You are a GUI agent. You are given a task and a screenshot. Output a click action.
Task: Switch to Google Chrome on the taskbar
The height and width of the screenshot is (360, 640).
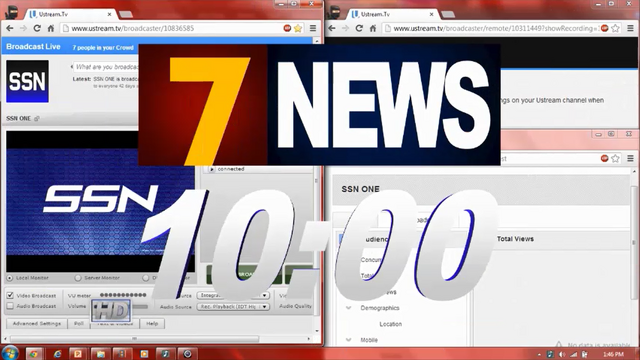[x=34, y=354]
